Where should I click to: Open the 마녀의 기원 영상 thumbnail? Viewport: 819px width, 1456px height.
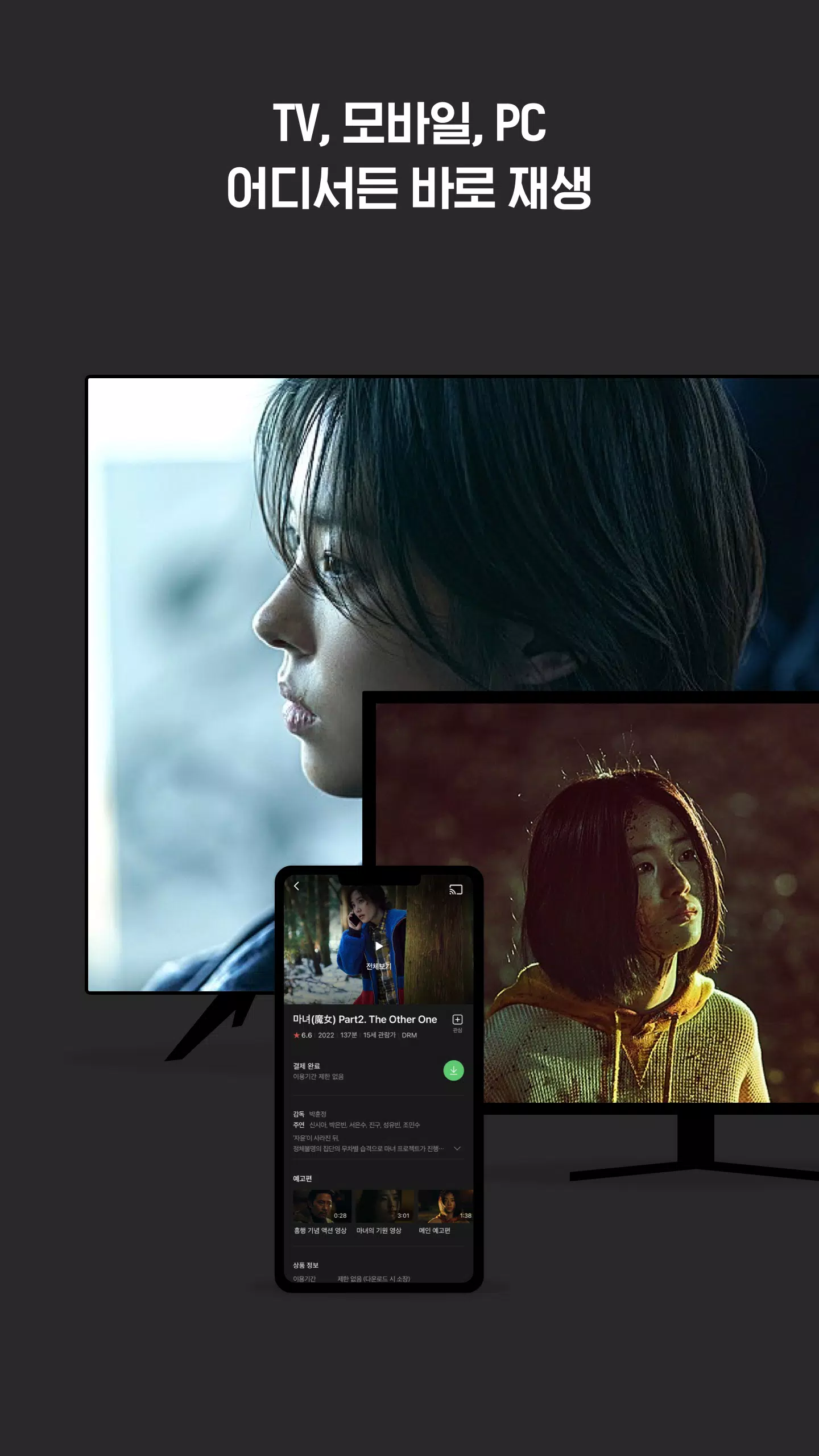[x=384, y=1206]
